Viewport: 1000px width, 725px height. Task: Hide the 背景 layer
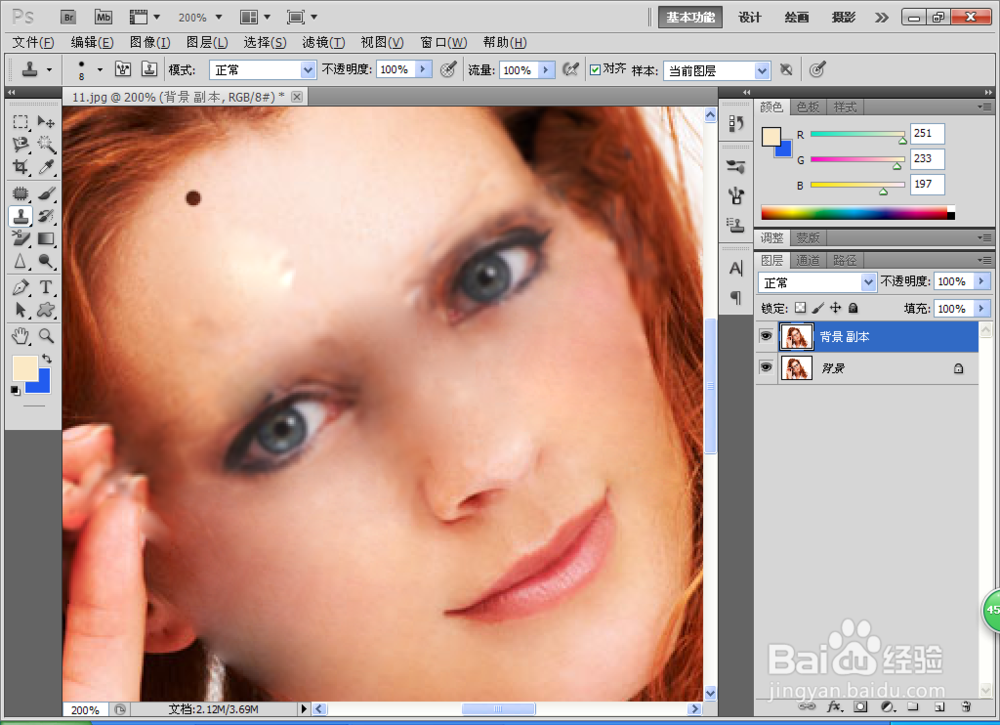tap(766, 367)
